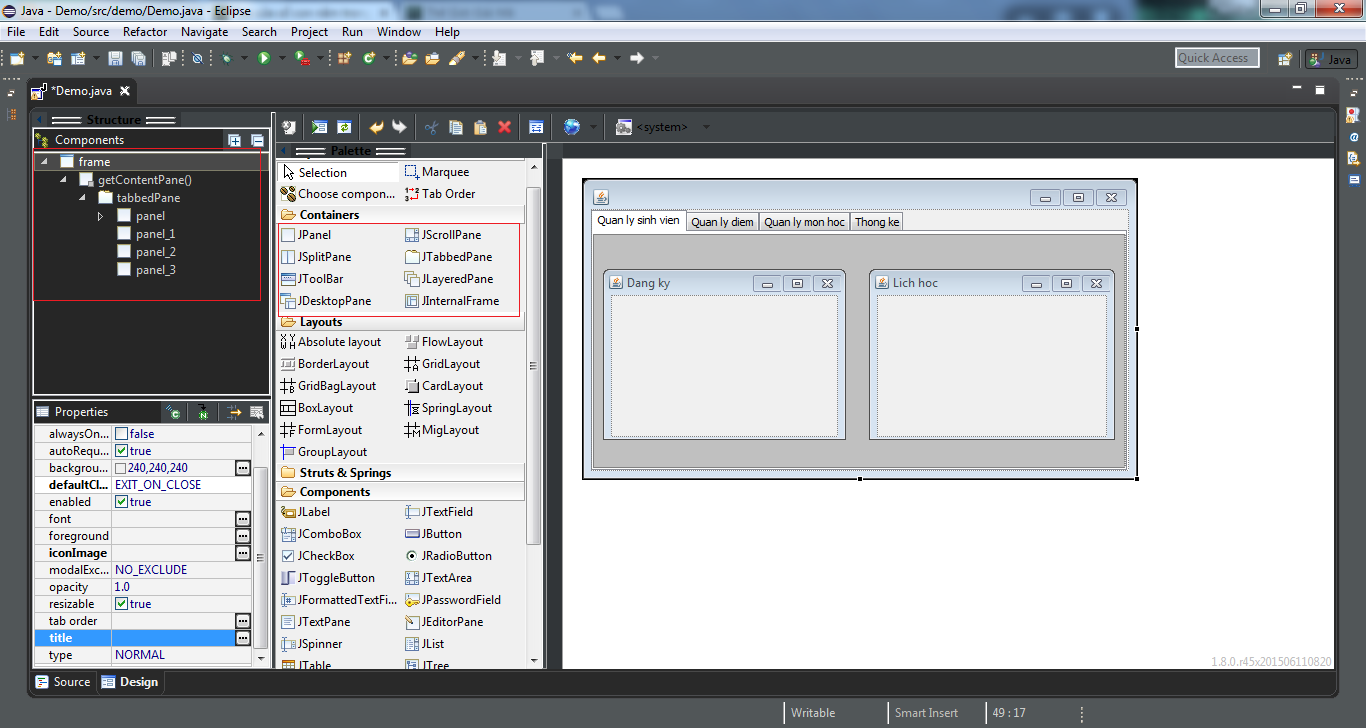Viewport: 1366px width, 728px height.
Task: Collapse the getContentPane() tree node
Action: tap(64, 180)
